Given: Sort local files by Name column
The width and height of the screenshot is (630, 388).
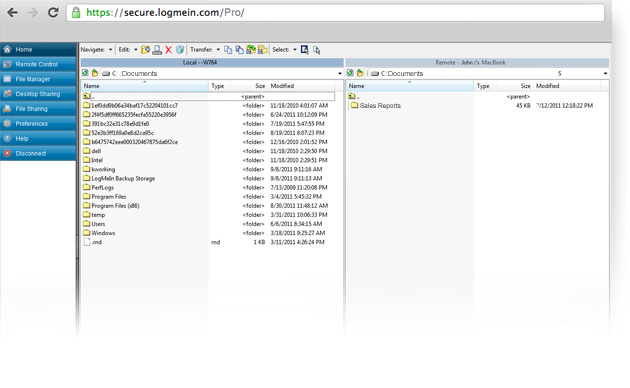Looking at the screenshot, I should pos(145,86).
